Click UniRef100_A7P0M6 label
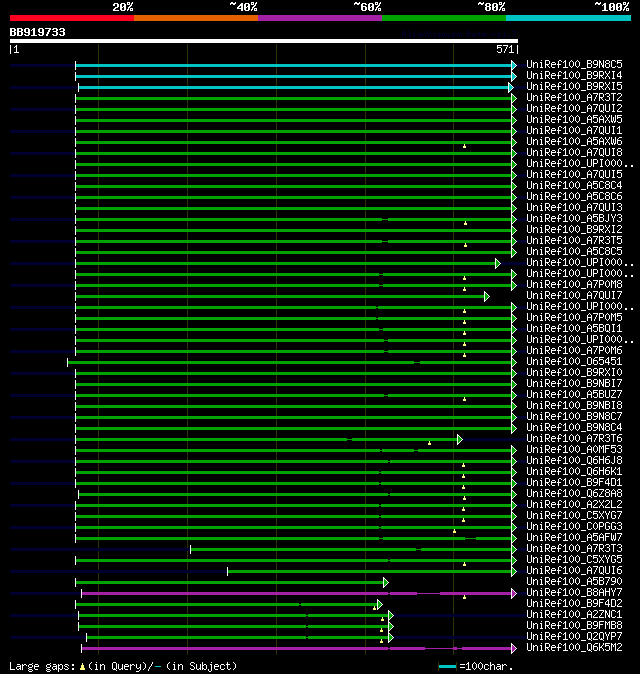 click(574, 351)
